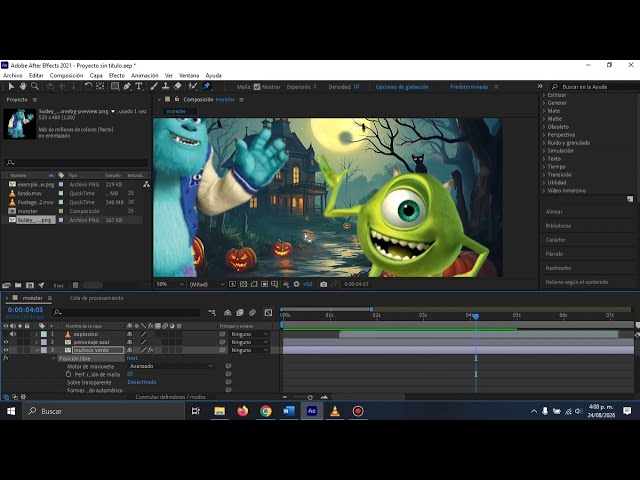Click the hide shy layers icon
640x480 pixels.
click(228, 313)
